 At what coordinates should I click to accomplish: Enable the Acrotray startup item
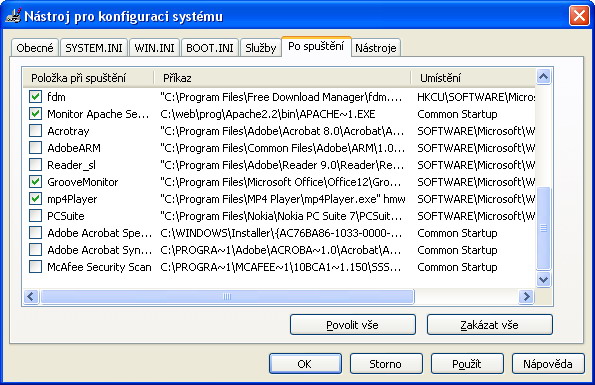pyautogui.click(x=35, y=131)
